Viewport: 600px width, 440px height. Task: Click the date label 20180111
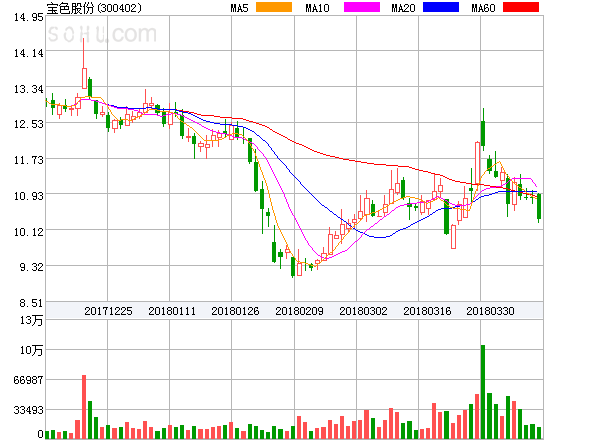tap(172, 311)
